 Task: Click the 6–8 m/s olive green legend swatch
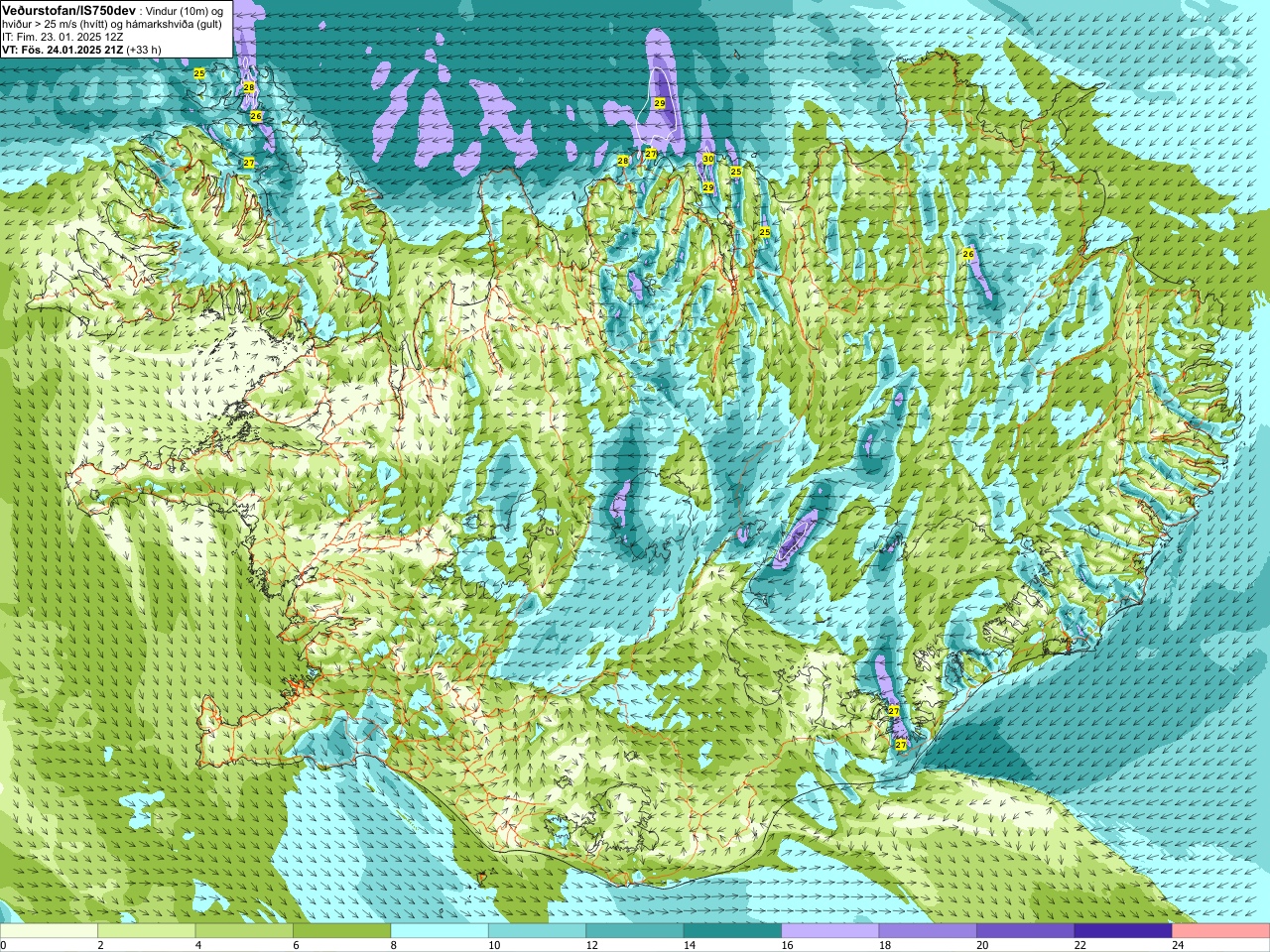342,931
